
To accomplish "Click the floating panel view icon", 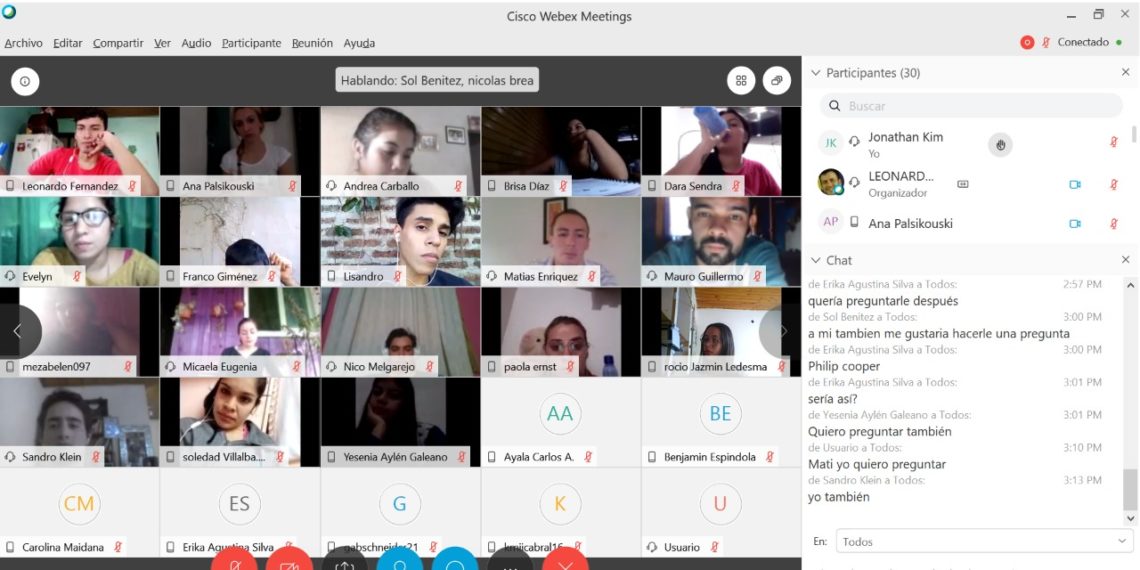I will (x=776, y=81).
